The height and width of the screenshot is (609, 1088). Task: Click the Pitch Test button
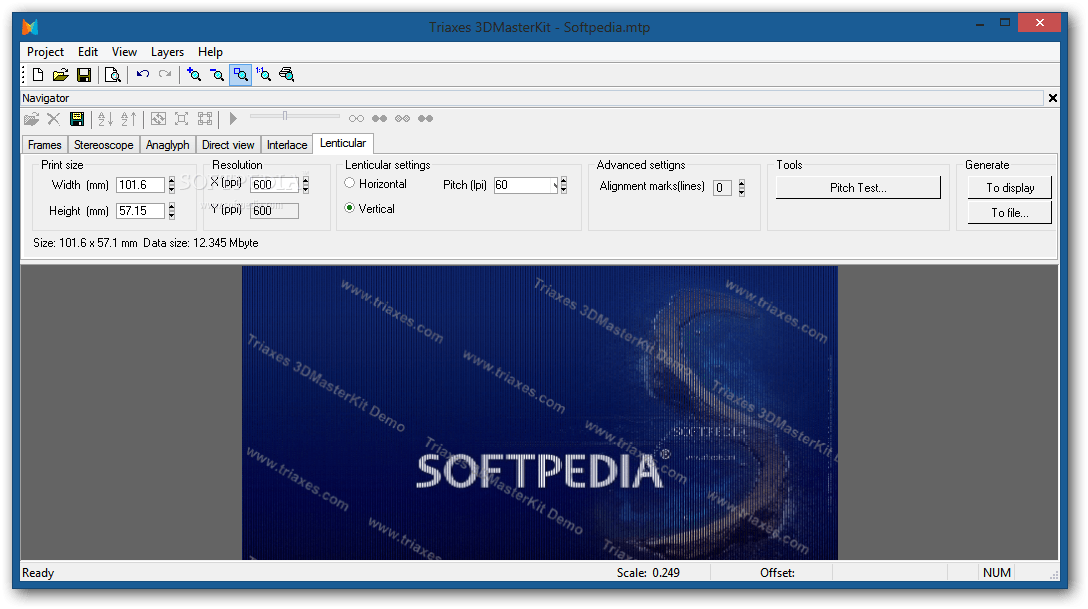point(858,188)
